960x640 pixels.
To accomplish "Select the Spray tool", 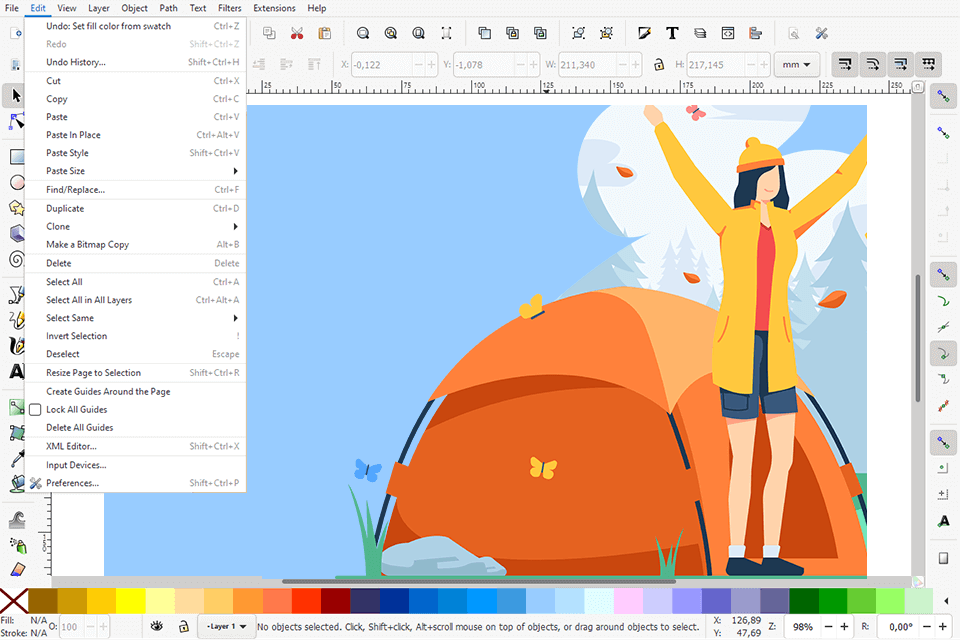I will tap(18, 544).
